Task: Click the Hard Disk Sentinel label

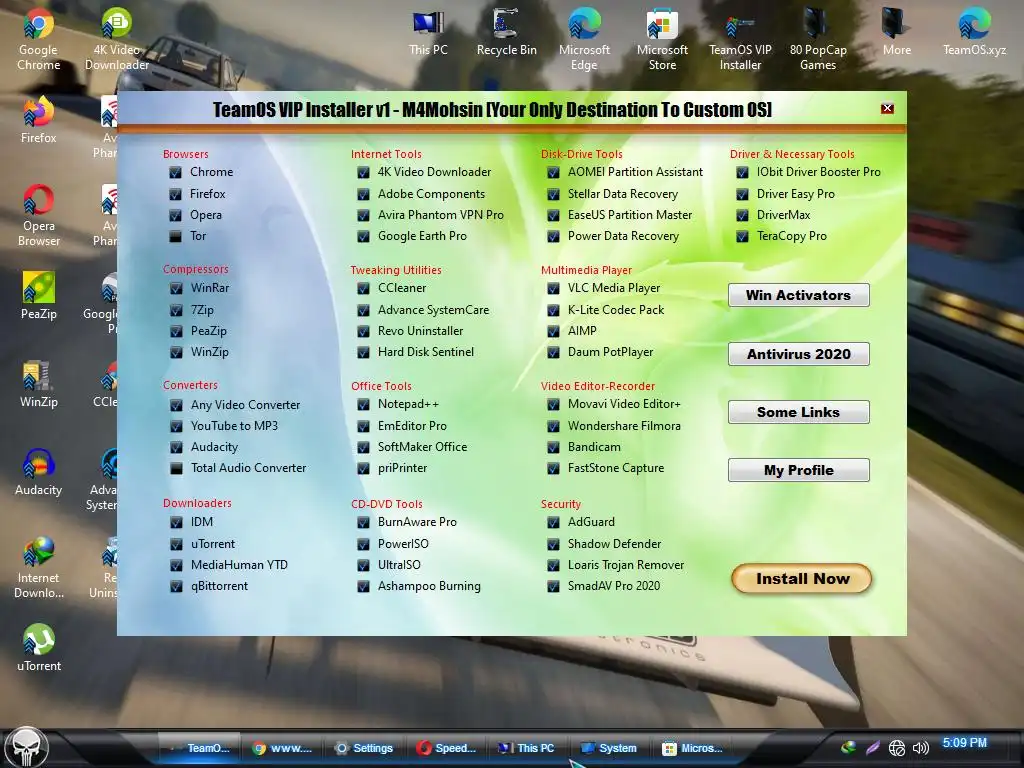Action: click(426, 352)
